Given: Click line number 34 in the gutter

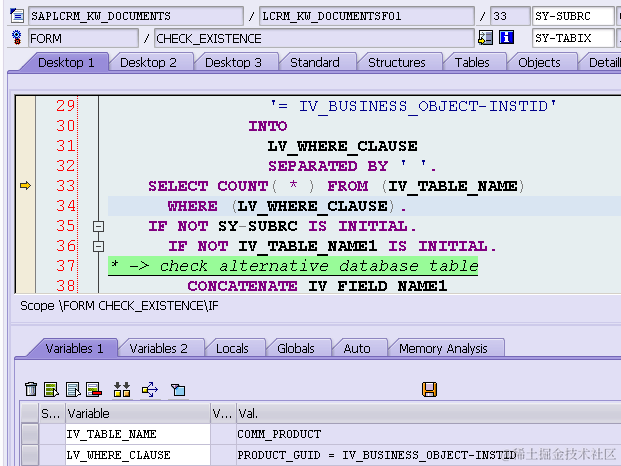Looking at the screenshot, I should (65, 205).
